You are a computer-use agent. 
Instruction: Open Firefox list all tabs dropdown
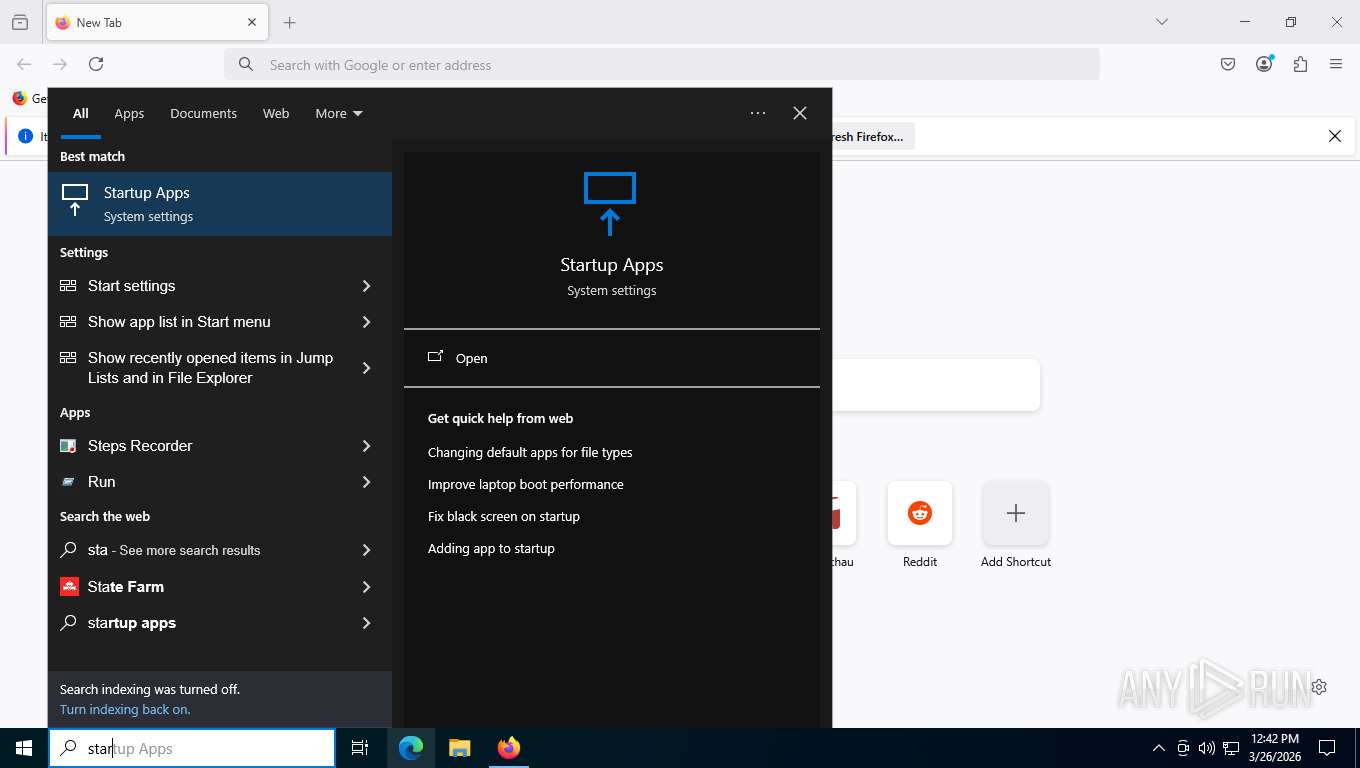[x=1162, y=22]
